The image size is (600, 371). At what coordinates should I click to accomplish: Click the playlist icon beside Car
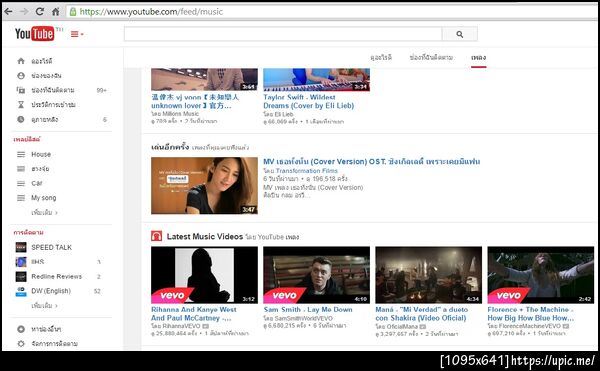21,183
